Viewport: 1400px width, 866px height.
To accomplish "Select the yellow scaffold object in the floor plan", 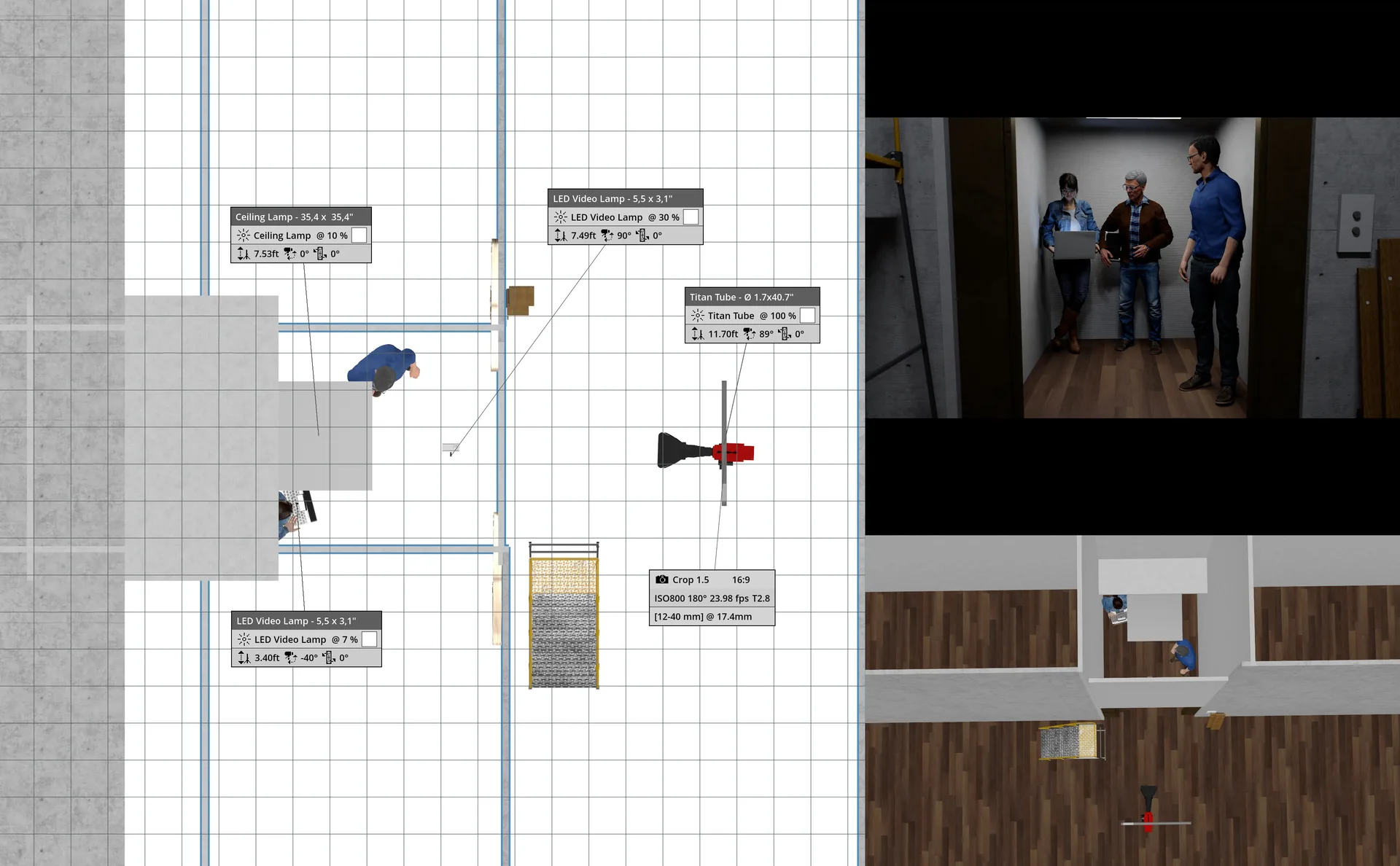I will (x=564, y=615).
